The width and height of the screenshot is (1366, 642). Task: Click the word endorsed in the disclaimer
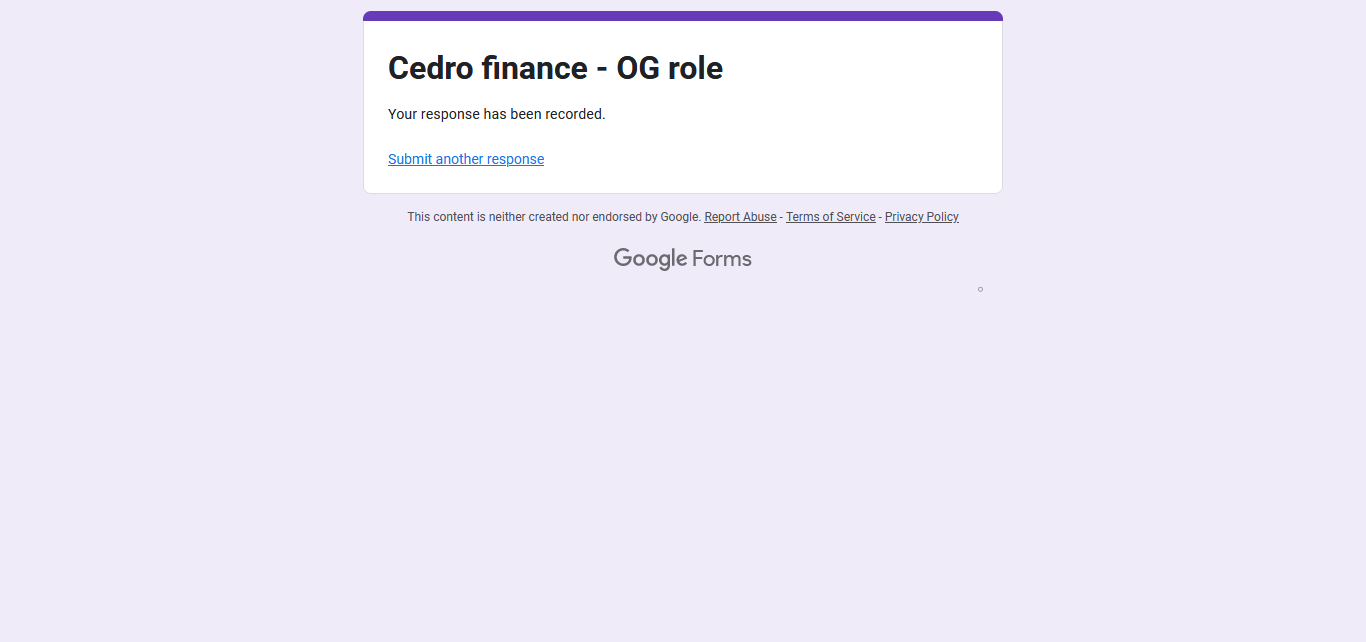(x=617, y=217)
